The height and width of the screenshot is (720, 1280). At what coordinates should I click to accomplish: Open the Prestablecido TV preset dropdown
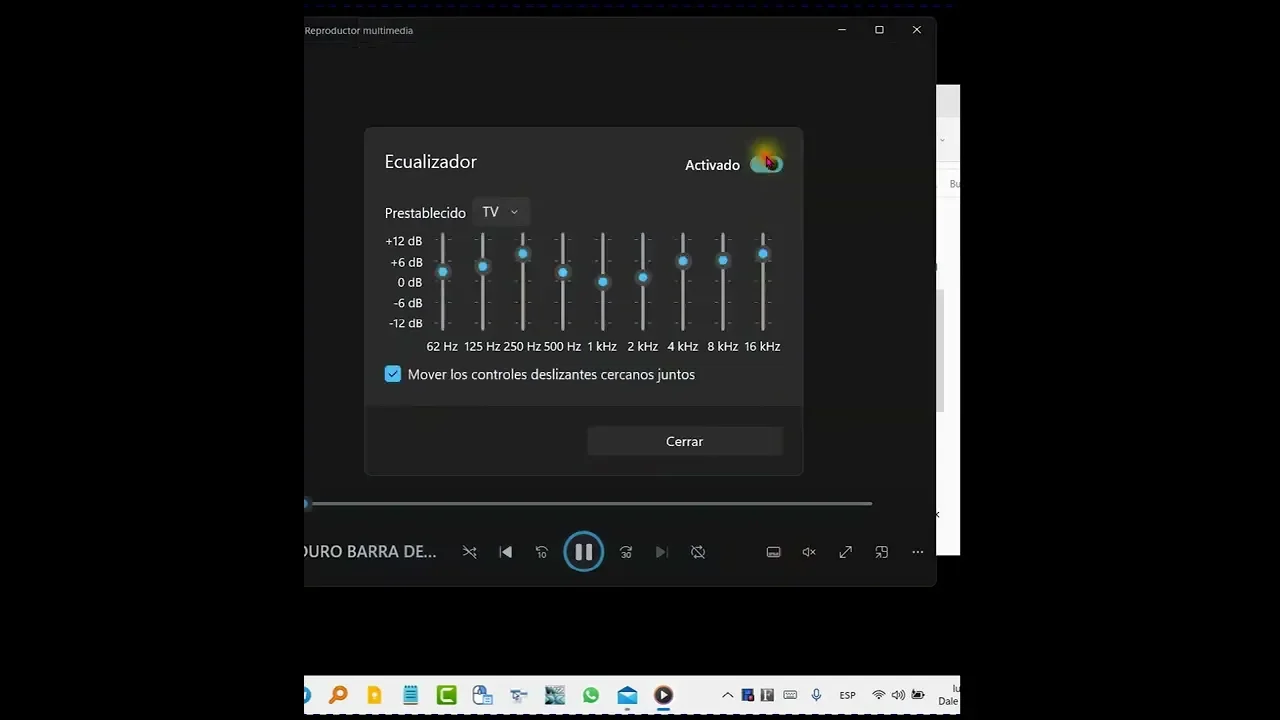[501, 212]
